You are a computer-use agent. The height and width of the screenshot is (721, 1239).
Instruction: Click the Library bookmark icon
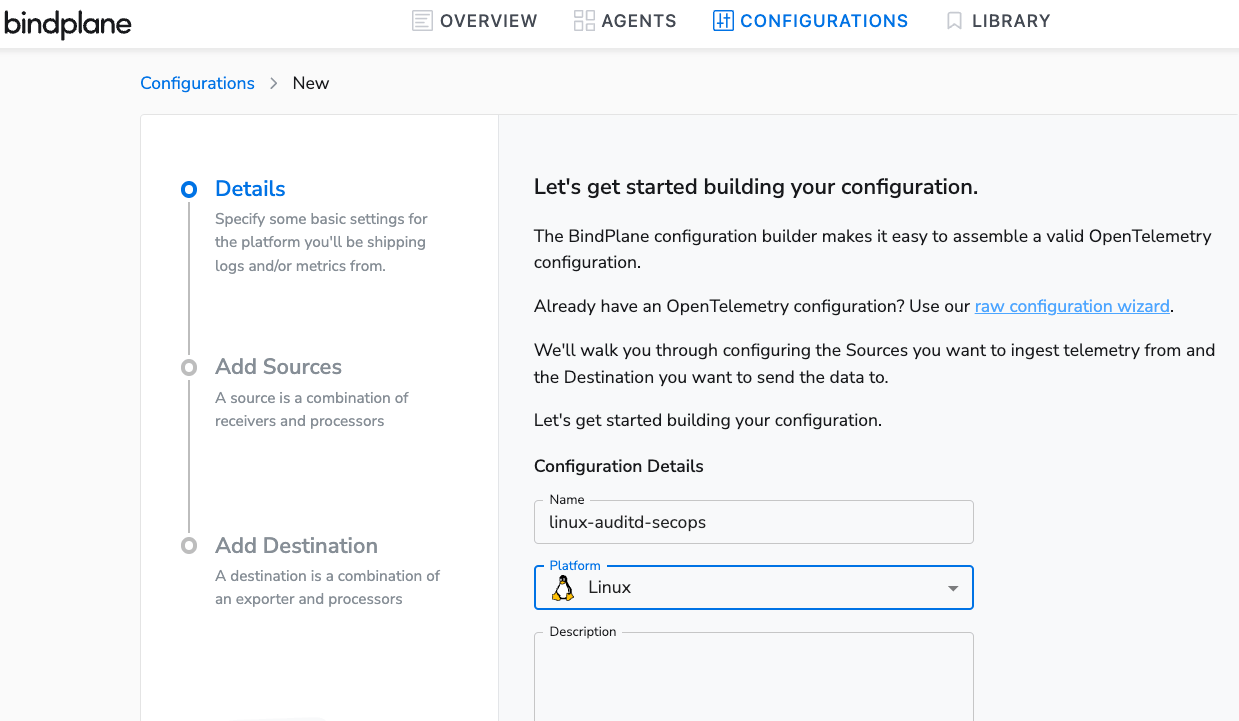click(954, 21)
